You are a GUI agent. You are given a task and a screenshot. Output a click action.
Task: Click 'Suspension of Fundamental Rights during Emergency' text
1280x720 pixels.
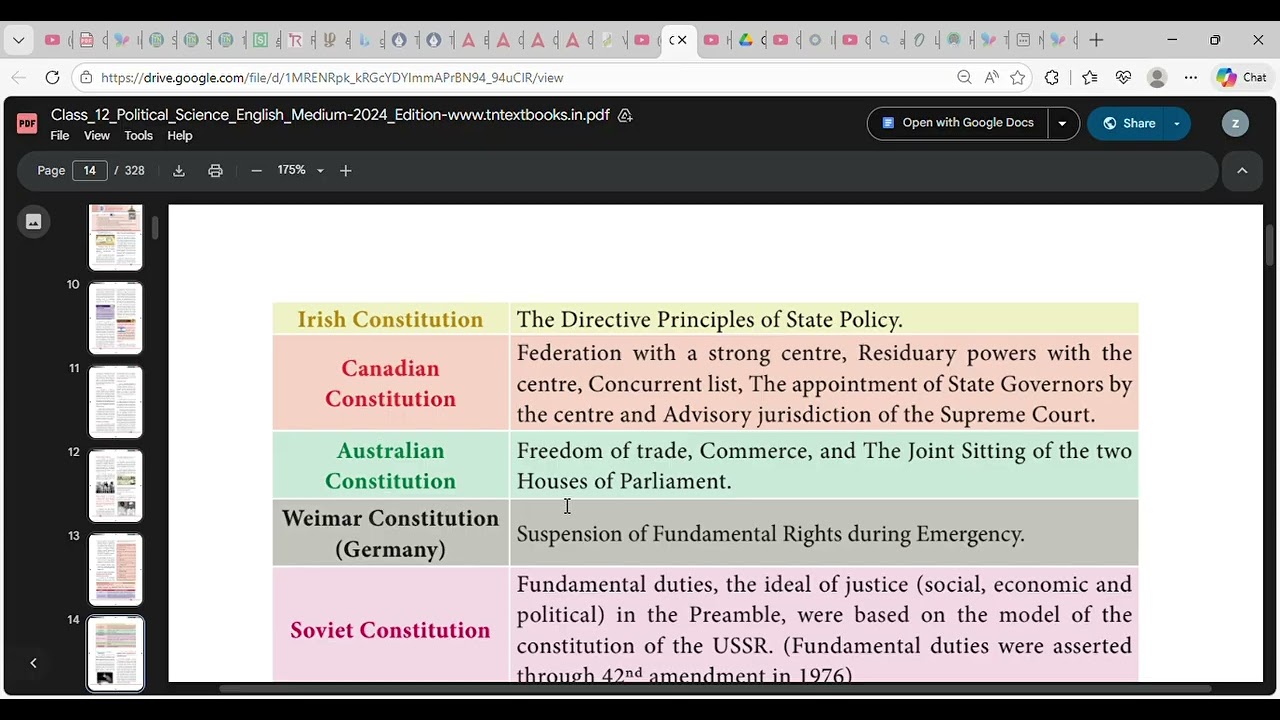point(770,534)
